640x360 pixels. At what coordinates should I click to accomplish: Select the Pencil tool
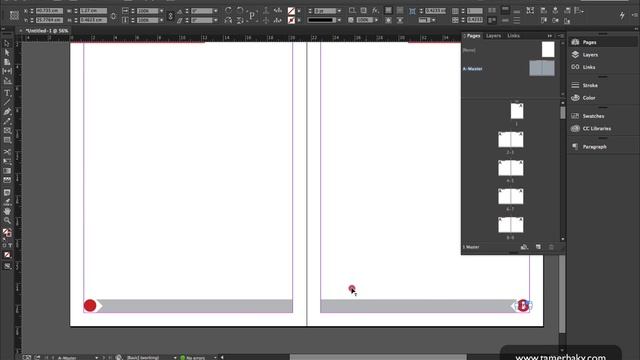(x=7, y=121)
